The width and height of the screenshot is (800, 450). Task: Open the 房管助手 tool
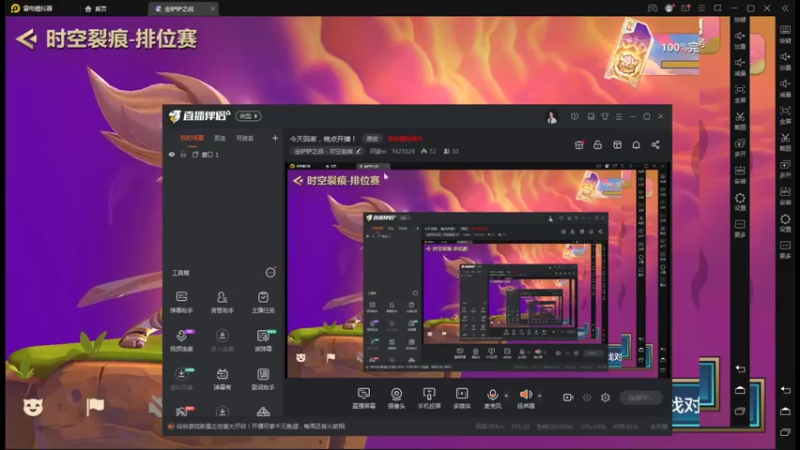point(222,302)
